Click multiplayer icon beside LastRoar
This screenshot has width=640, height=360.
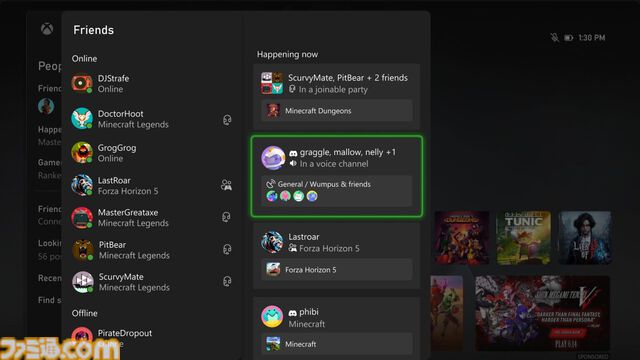coord(227,185)
